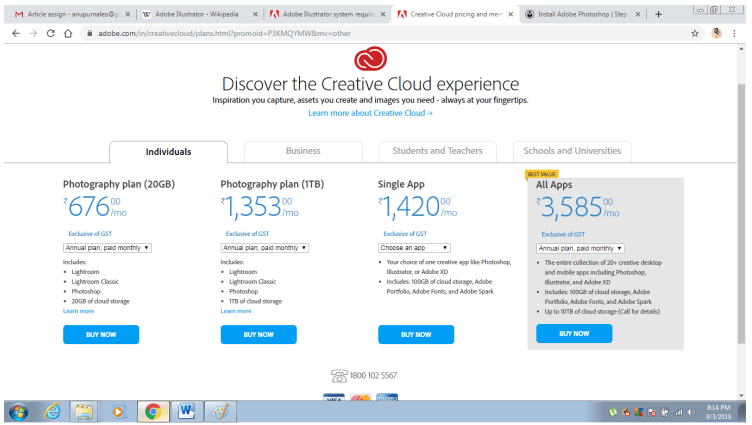Click the Single App plan heading
752x425 pixels.
coord(401,185)
